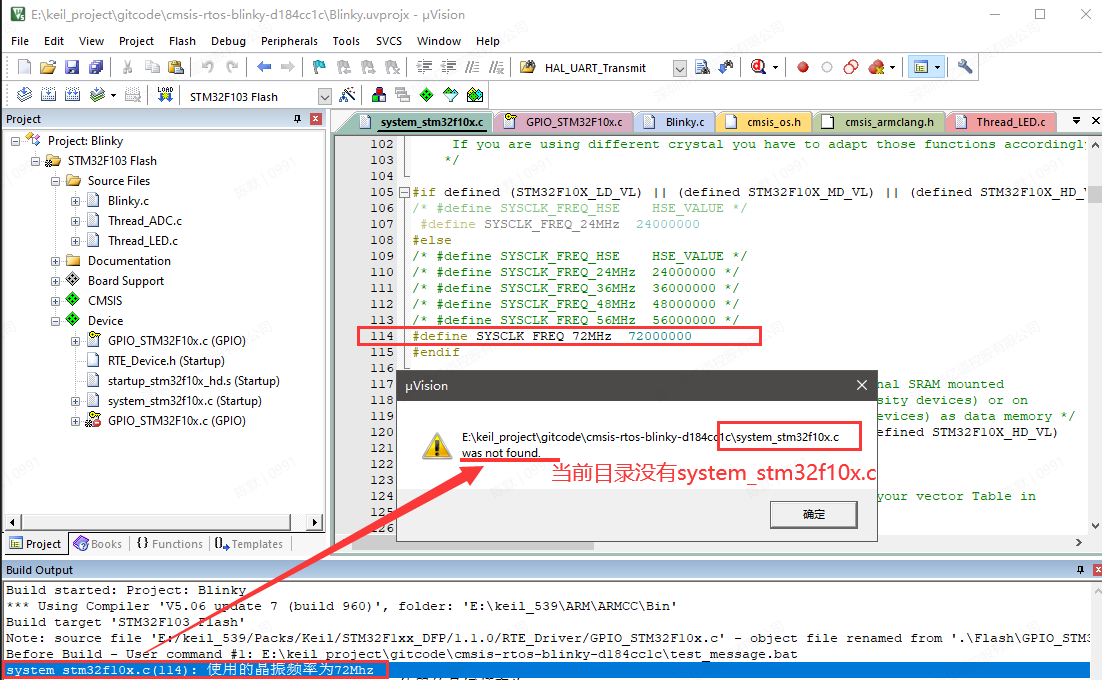Viewport: 1102px width, 680px height.
Task: Expand the CMSIS component group
Action: click(56, 301)
